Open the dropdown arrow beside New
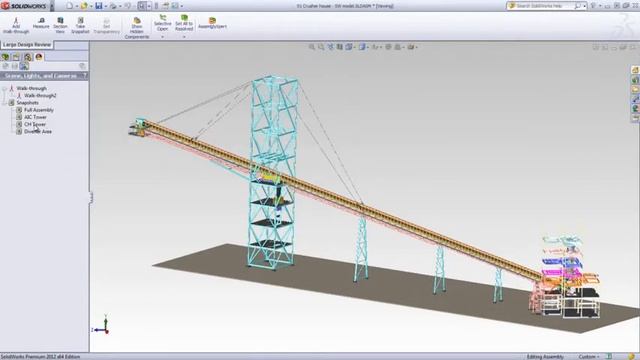The width and height of the screenshot is (640, 360). pyautogui.click(x=76, y=6)
